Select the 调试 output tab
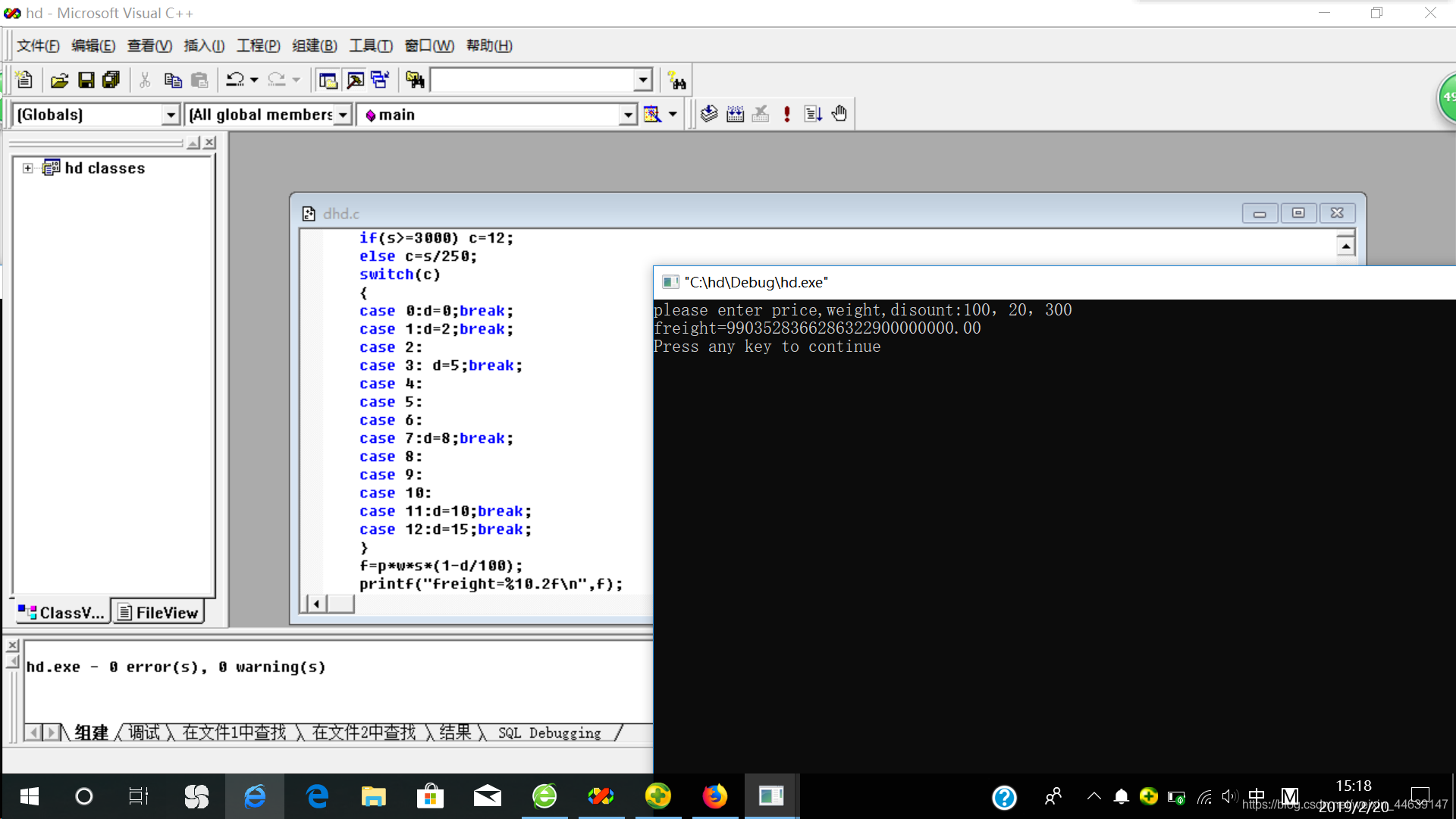This screenshot has width=1456, height=819. (143, 733)
